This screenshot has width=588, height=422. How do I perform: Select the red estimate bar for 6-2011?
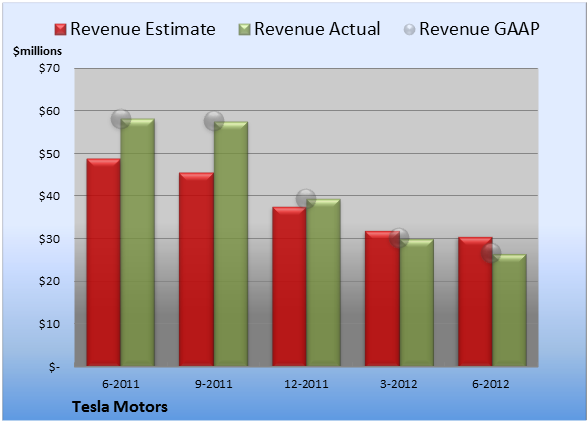pyautogui.click(x=104, y=262)
